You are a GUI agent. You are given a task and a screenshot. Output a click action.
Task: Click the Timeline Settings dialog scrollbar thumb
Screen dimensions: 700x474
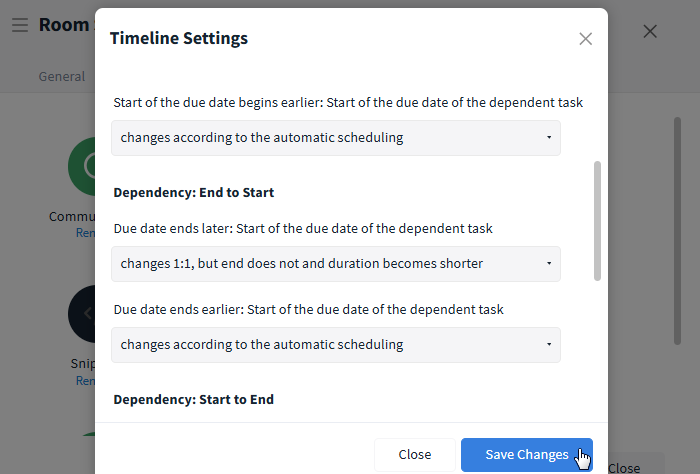(597, 221)
